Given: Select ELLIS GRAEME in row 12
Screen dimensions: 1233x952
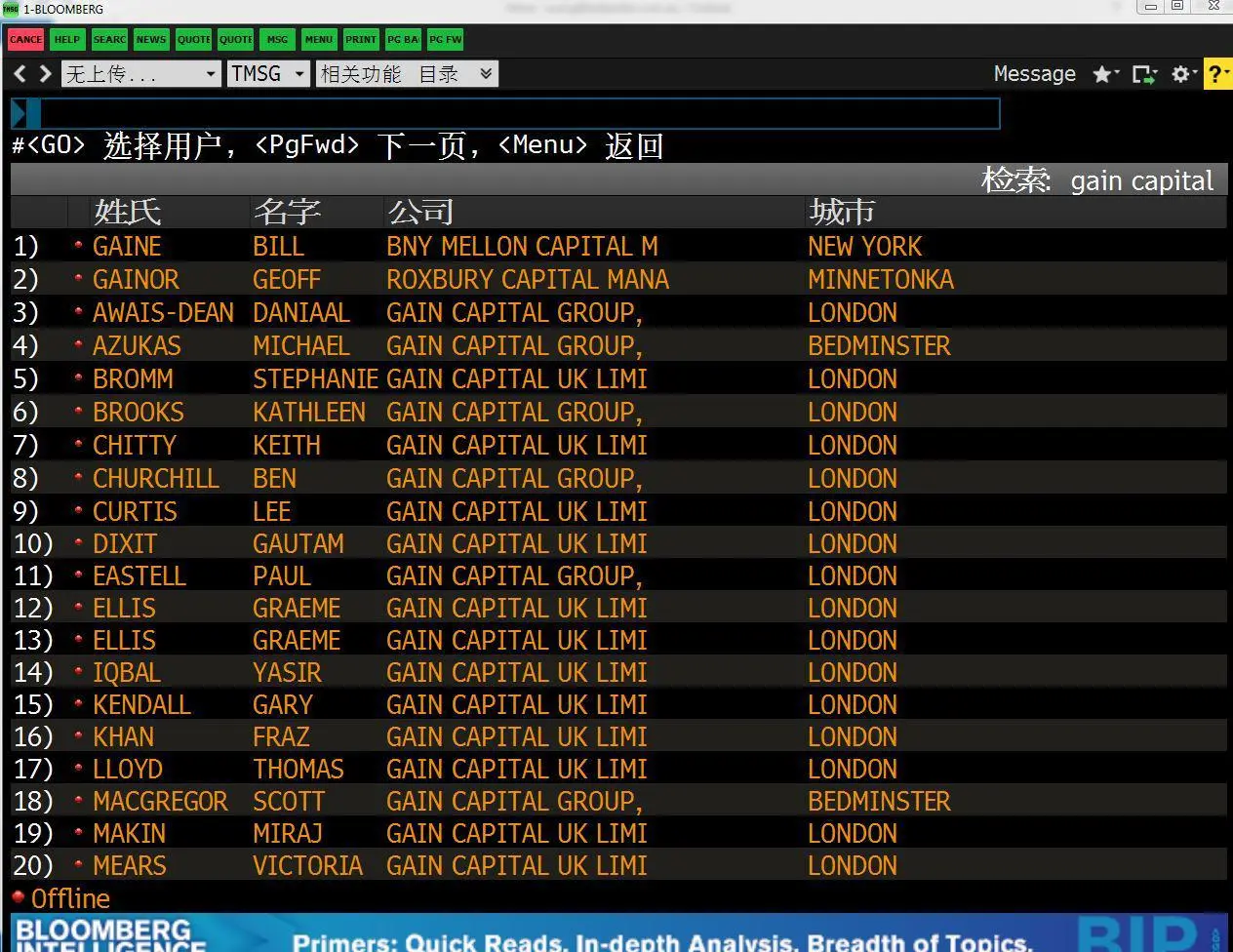Looking at the screenshot, I should (618, 608).
